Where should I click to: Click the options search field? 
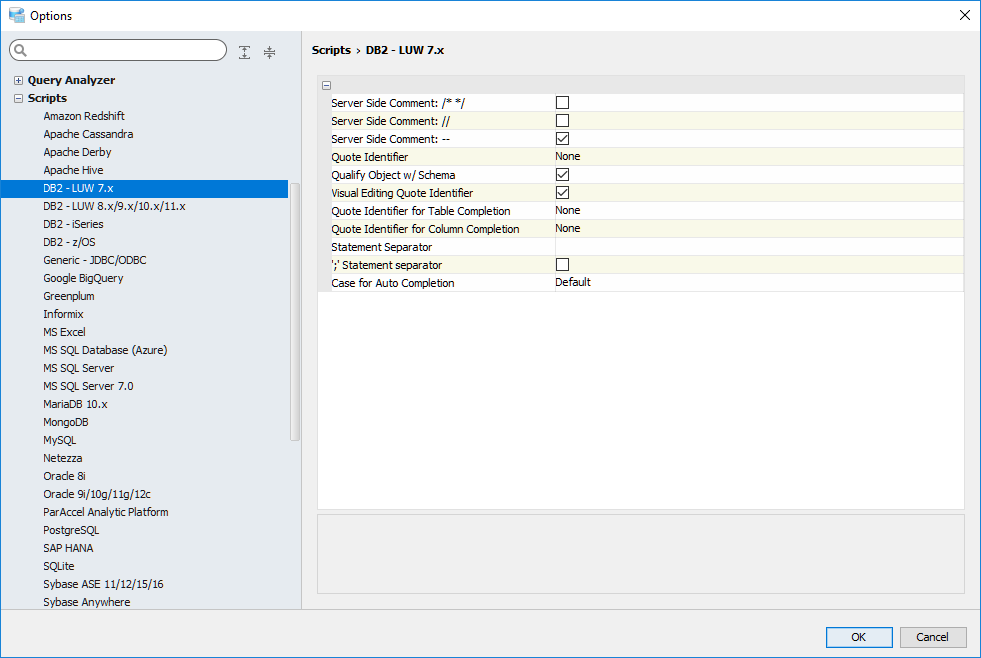pos(125,50)
